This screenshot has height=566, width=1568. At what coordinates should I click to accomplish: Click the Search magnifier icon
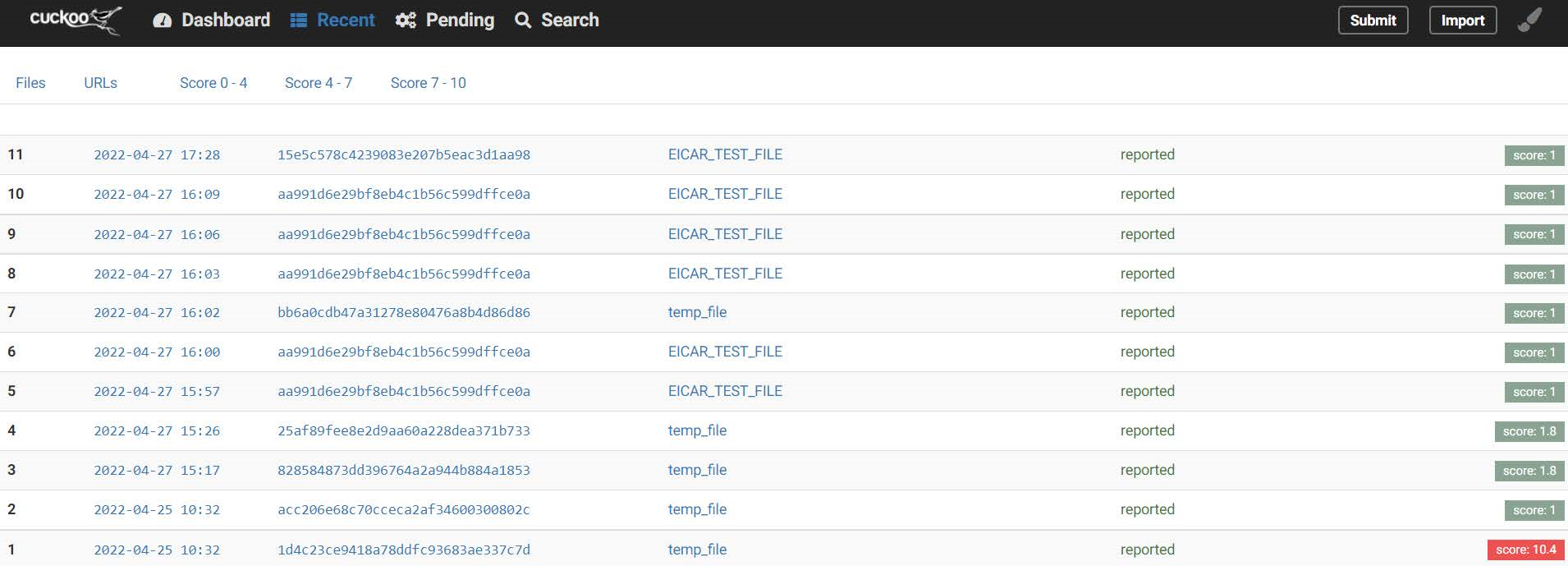pyautogui.click(x=523, y=21)
